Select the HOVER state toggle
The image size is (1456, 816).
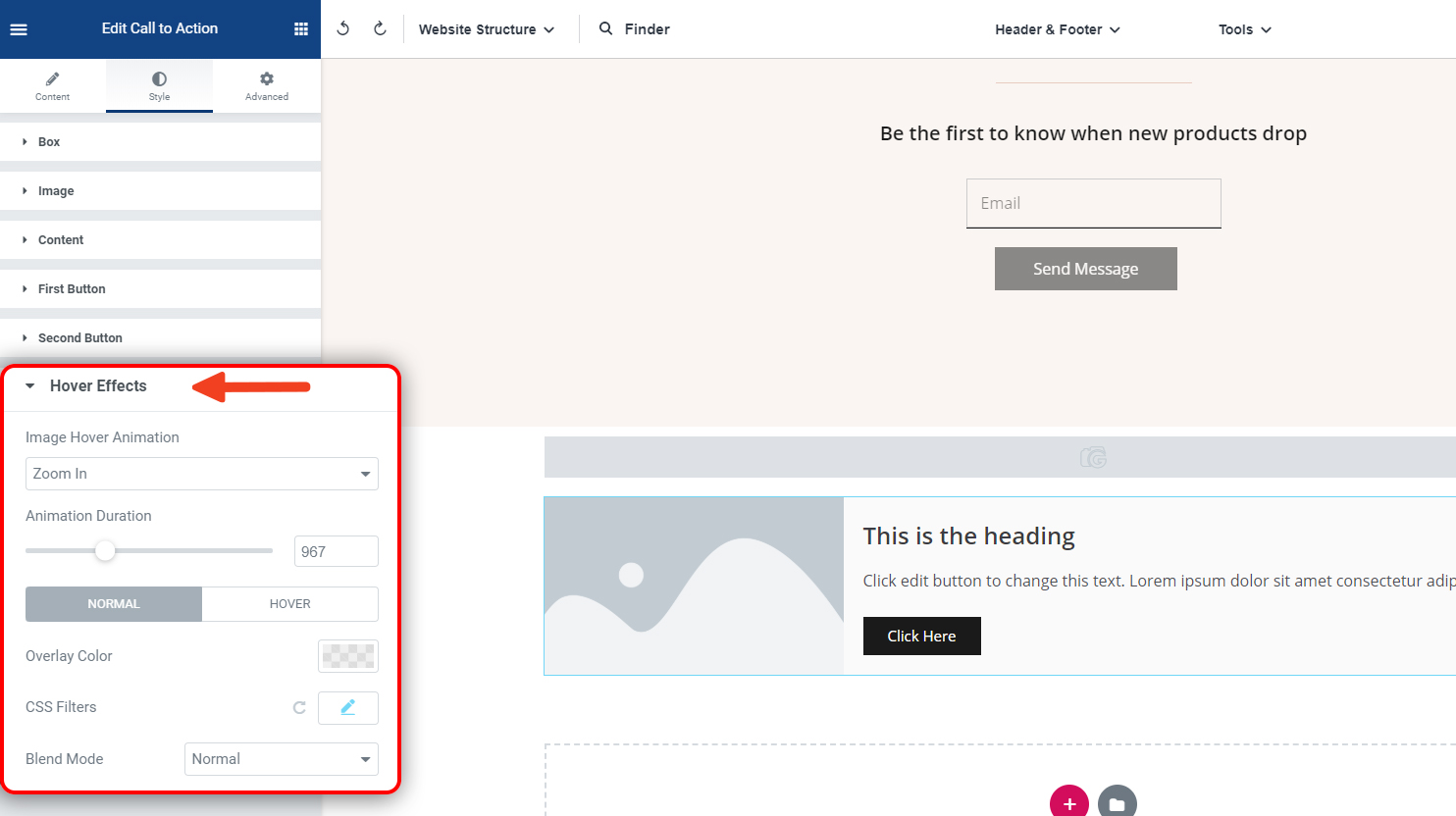pyautogui.click(x=290, y=604)
